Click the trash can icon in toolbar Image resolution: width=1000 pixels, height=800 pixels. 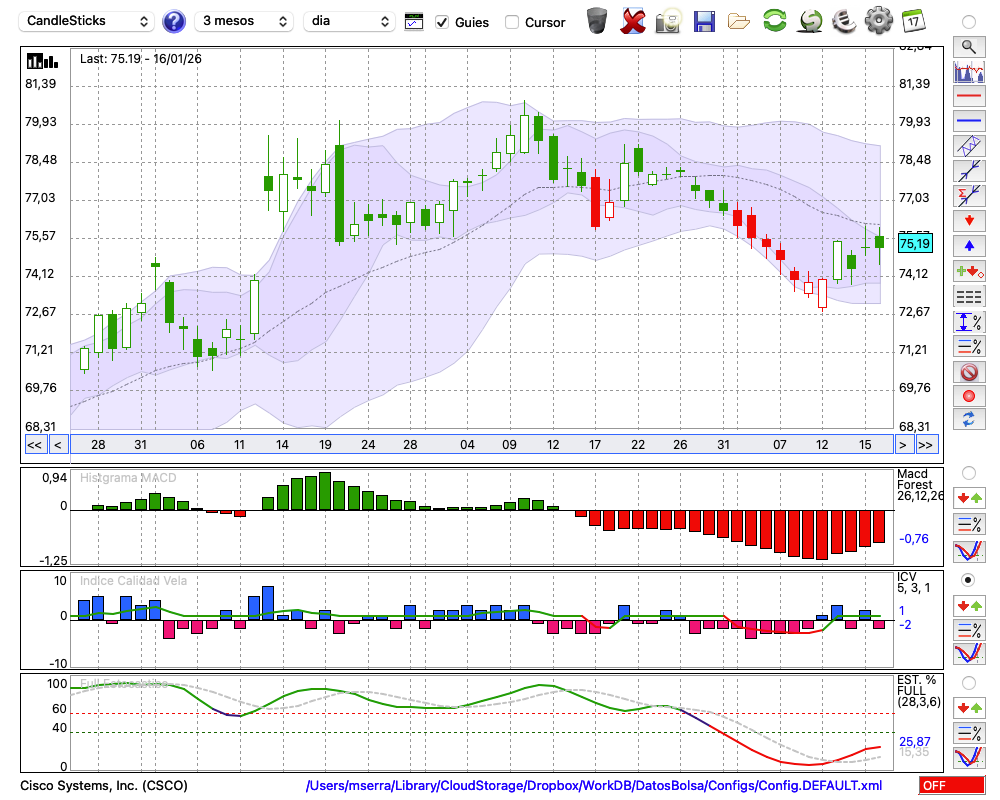[597, 21]
